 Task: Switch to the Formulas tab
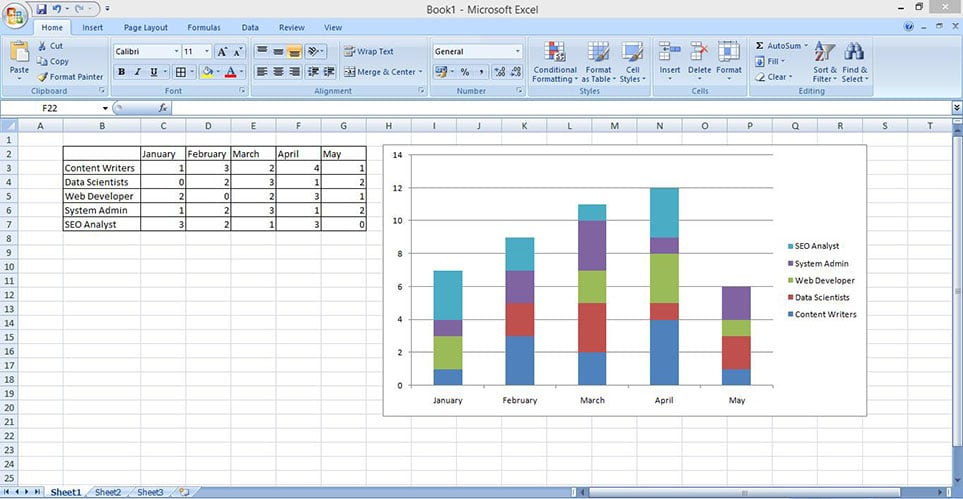click(x=204, y=28)
